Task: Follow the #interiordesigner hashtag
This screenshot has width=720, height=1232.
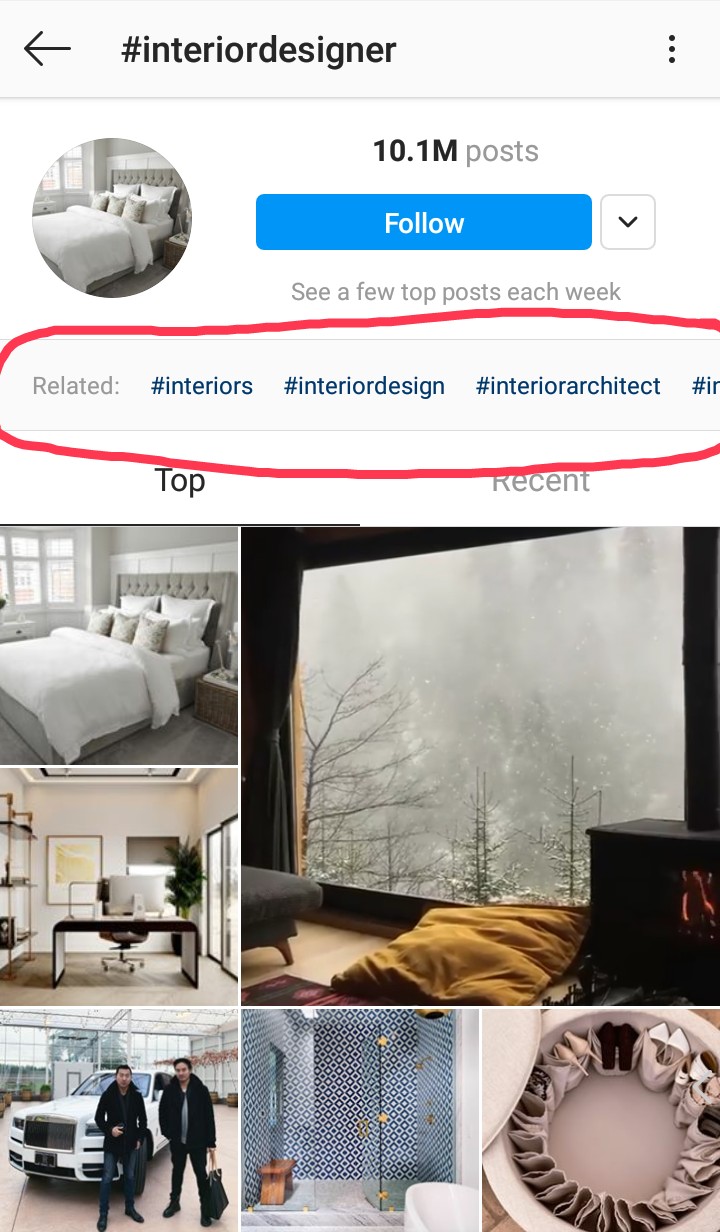Action: [x=424, y=222]
